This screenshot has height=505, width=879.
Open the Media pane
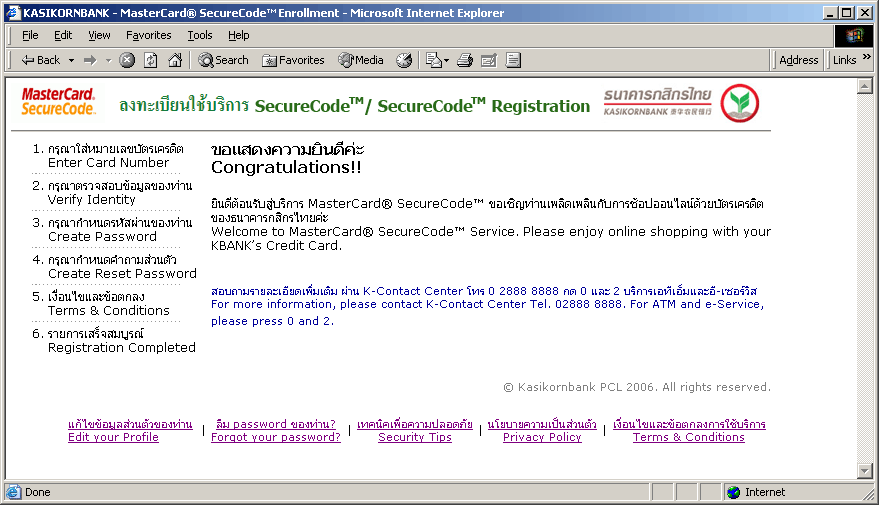tap(360, 60)
